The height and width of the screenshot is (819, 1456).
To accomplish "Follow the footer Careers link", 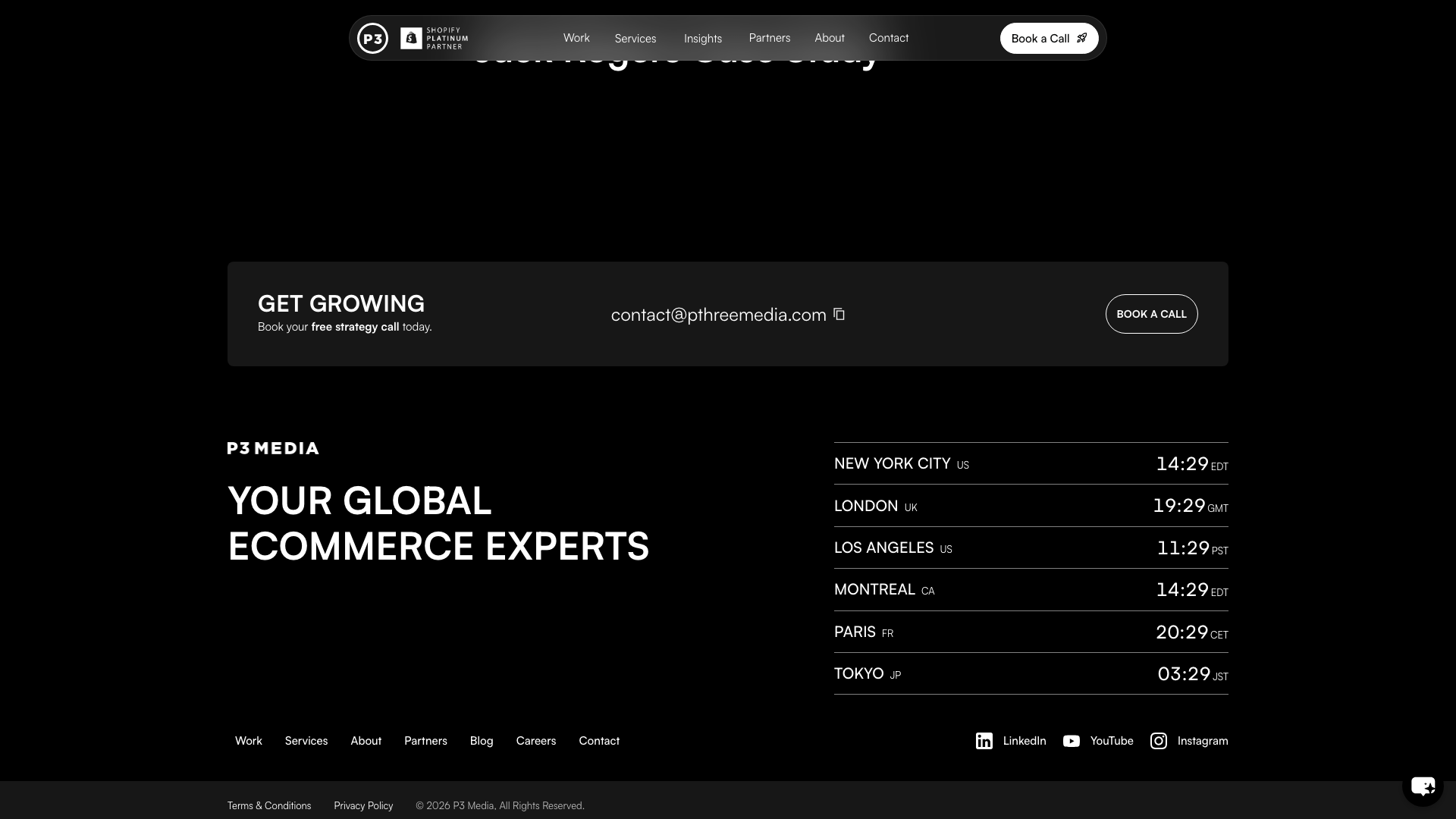I will (x=536, y=741).
